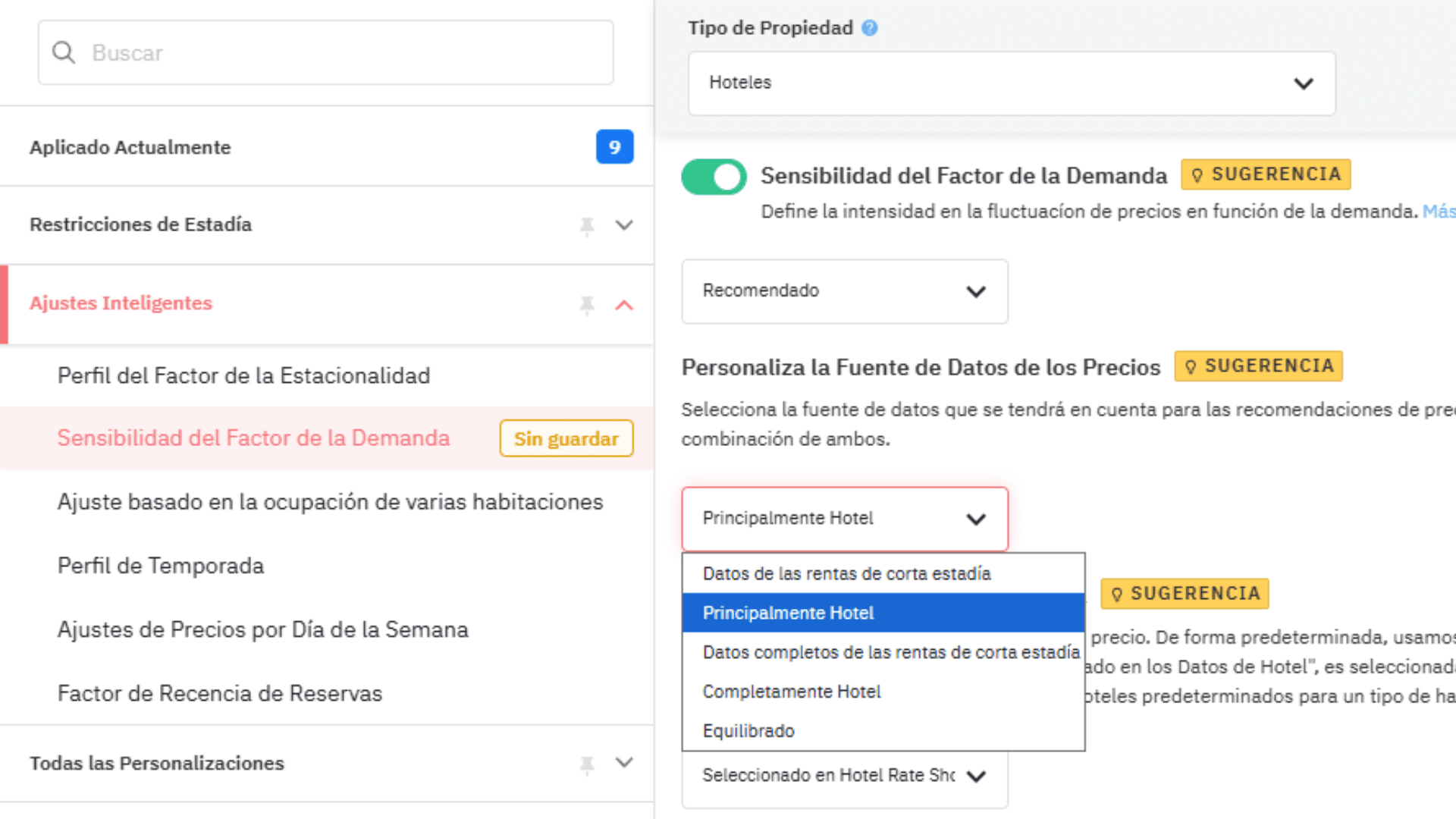Open the Hoteles property type dropdown
This screenshot has width=1456, height=819.
point(1011,83)
